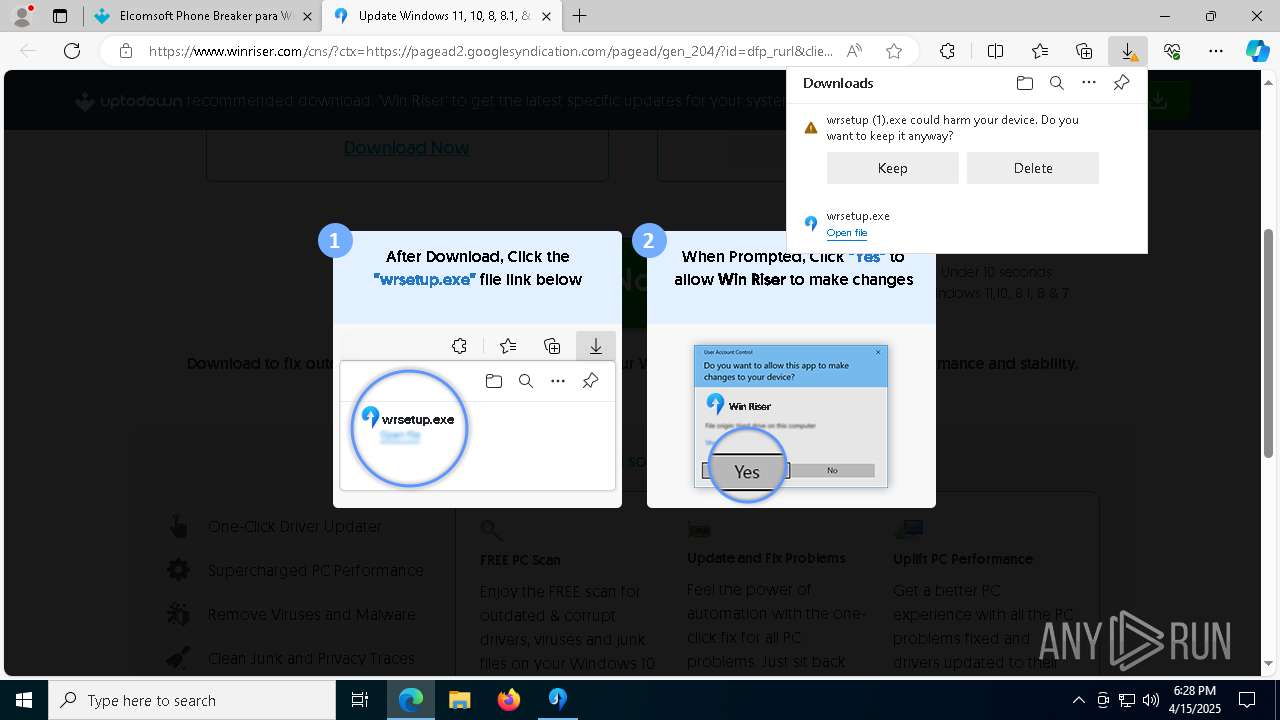Open the Windows Start menu

coord(24,700)
